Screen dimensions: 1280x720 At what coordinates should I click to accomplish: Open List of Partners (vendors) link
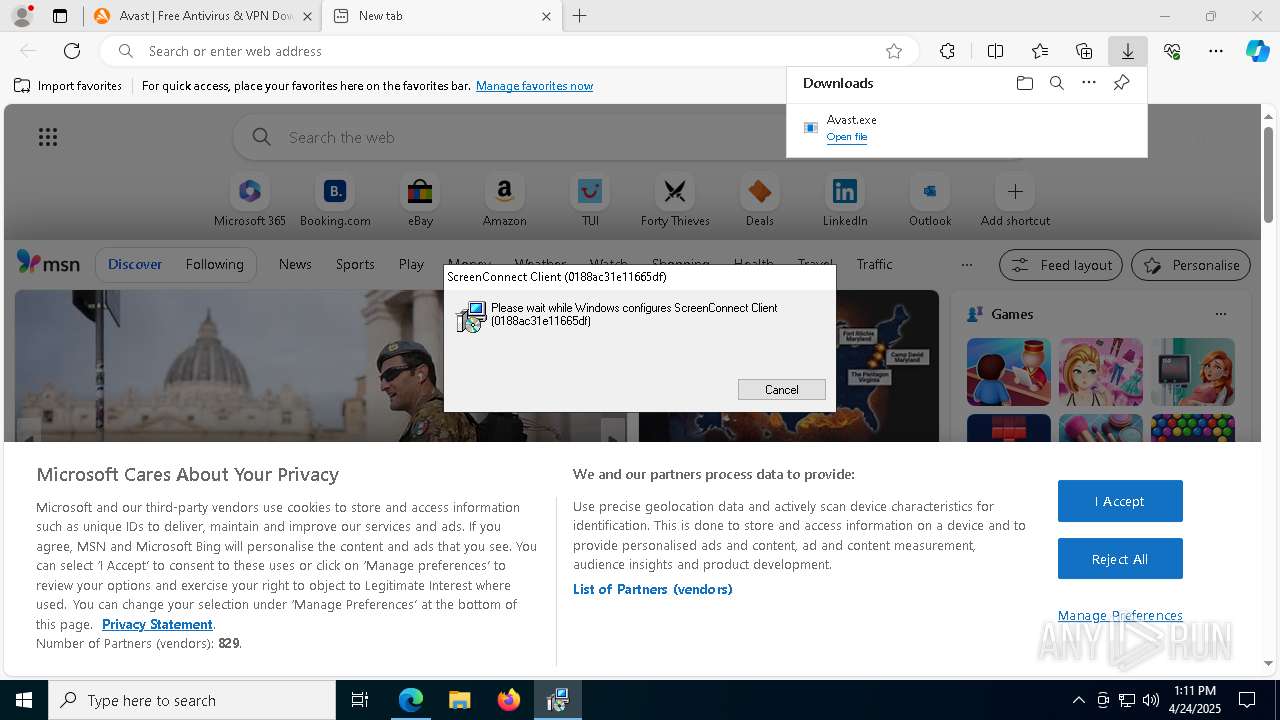(652, 589)
